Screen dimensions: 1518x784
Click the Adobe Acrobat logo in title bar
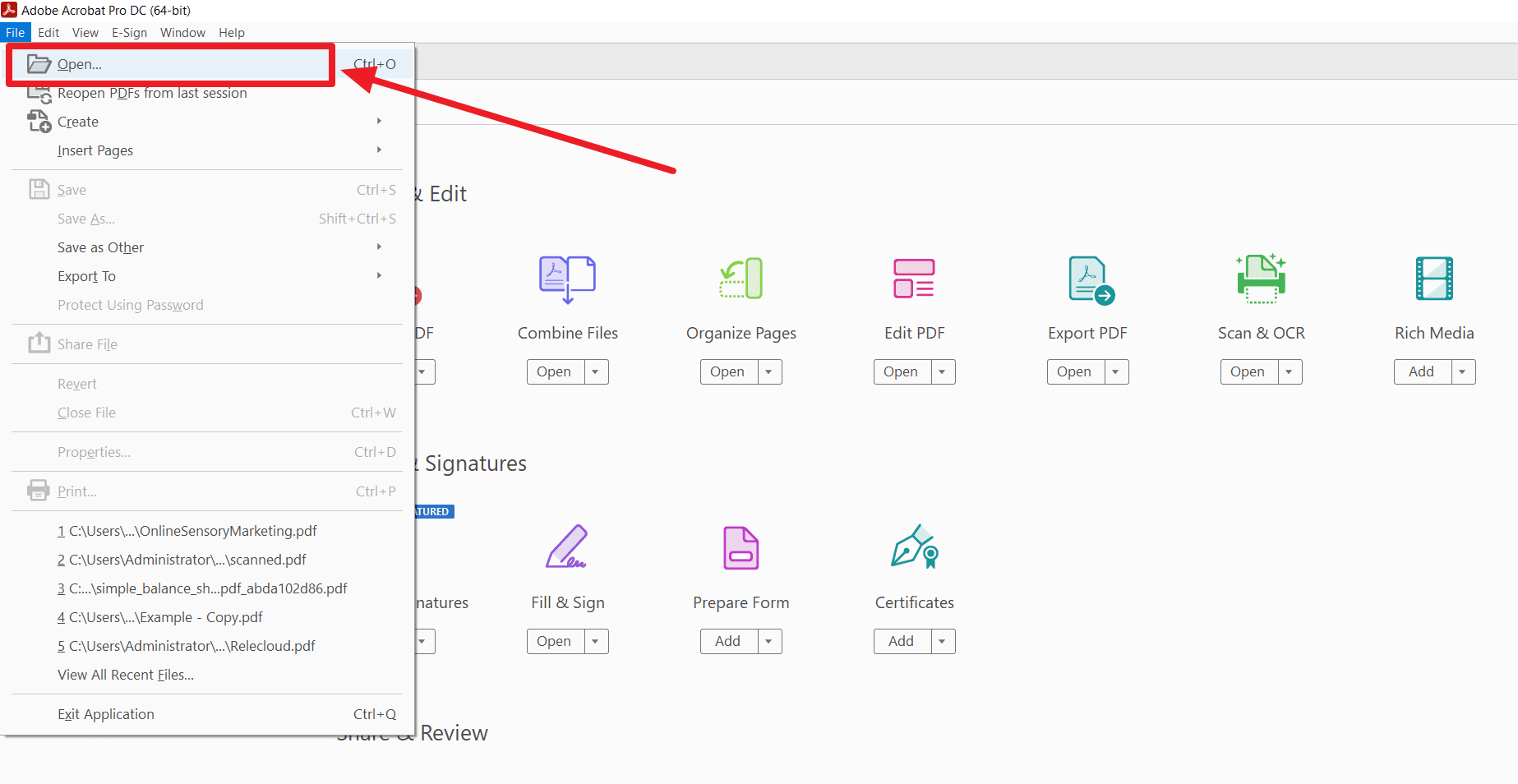(x=9, y=10)
